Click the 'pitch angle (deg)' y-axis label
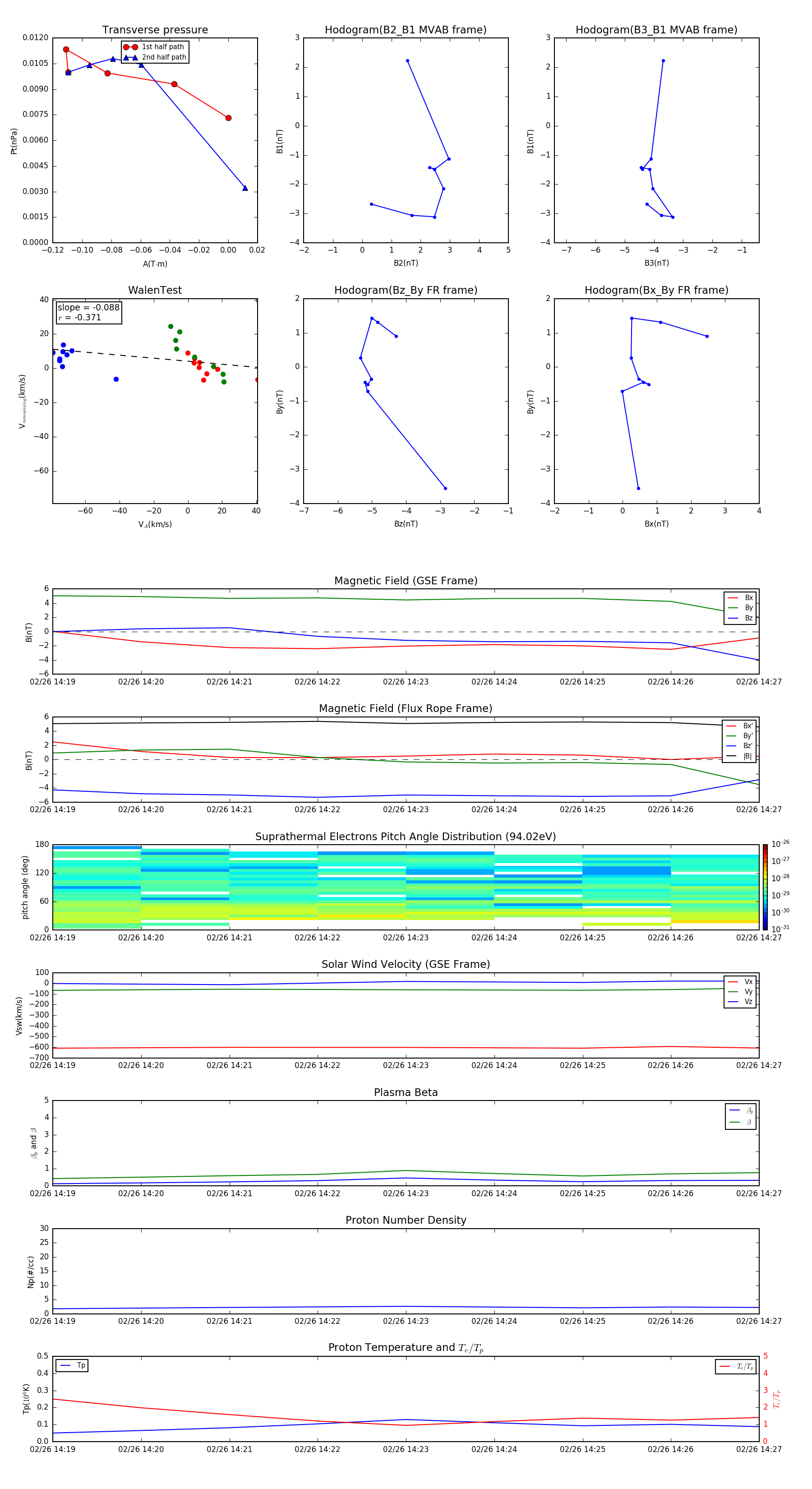The height and width of the screenshot is (1489, 812). point(25,887)
